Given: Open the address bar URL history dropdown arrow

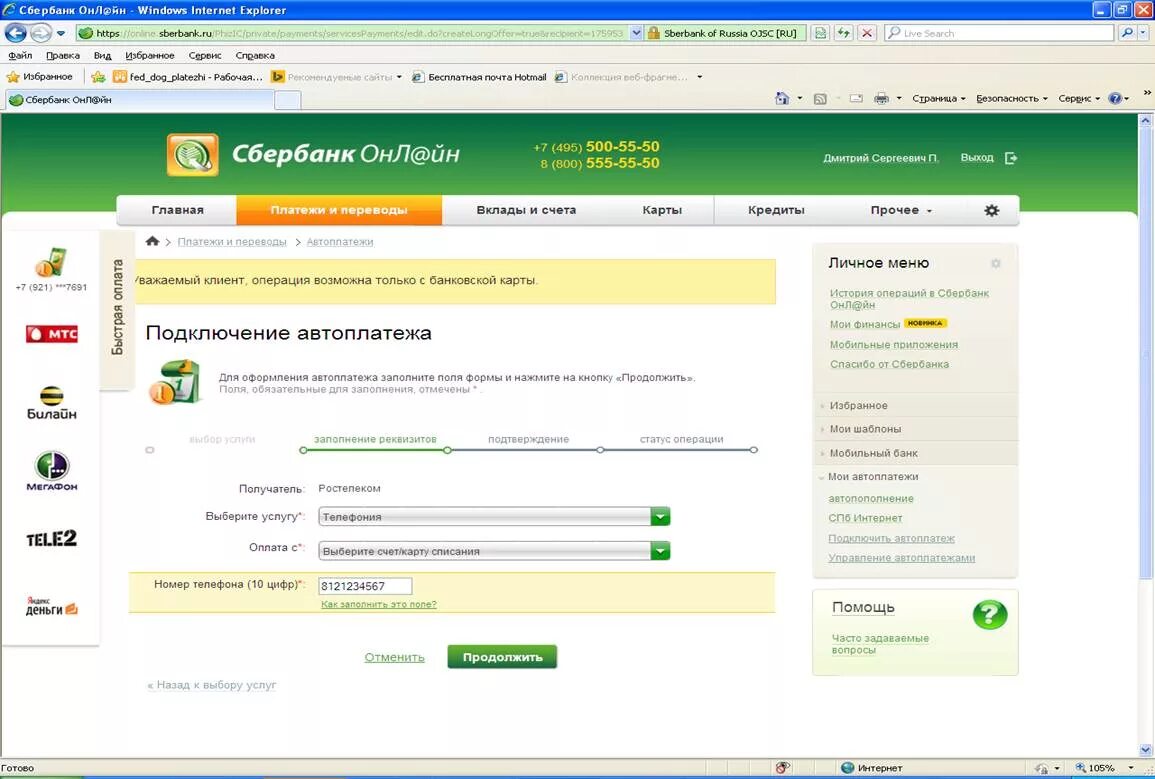Looking at the screenshot, I should click(x=636, y=33).
